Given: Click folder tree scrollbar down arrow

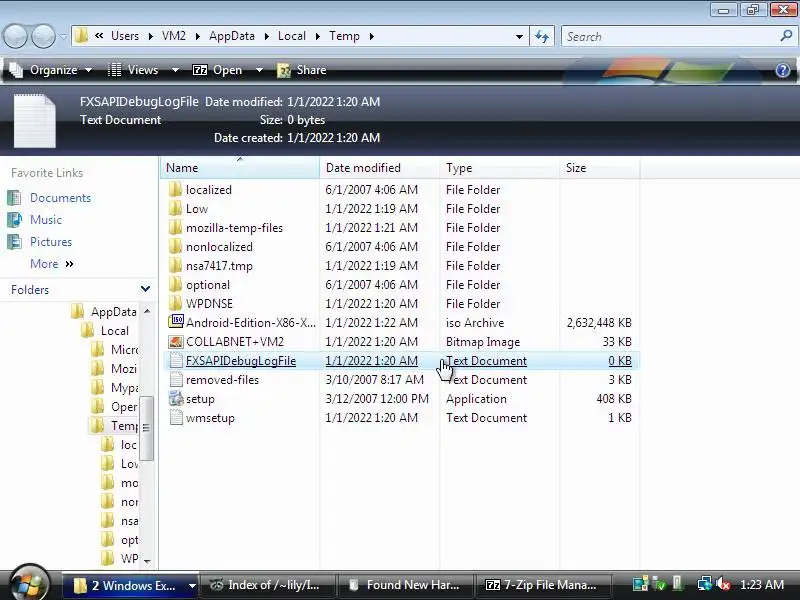Looking at the screenshot, I should pos(147,561).
